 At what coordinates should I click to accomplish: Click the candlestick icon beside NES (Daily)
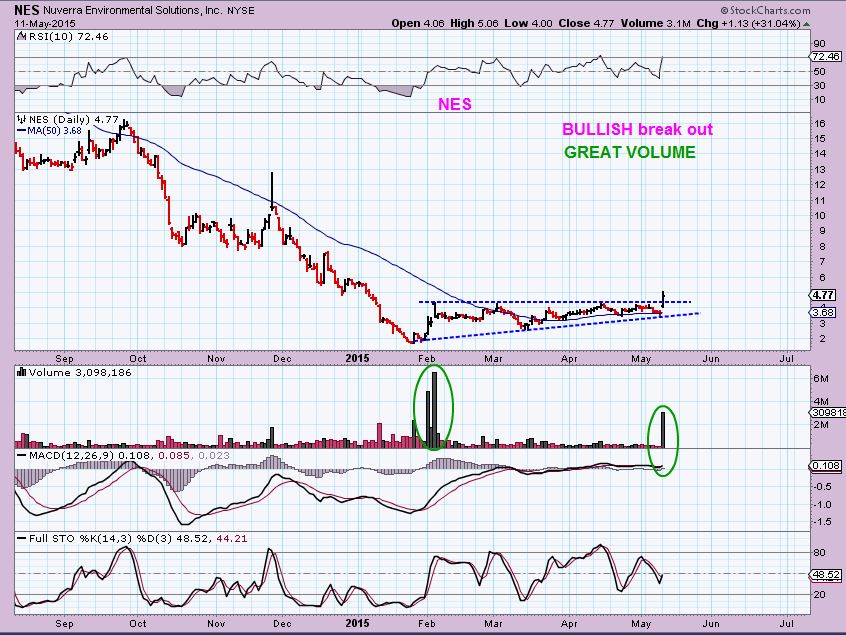pos(22,119)
